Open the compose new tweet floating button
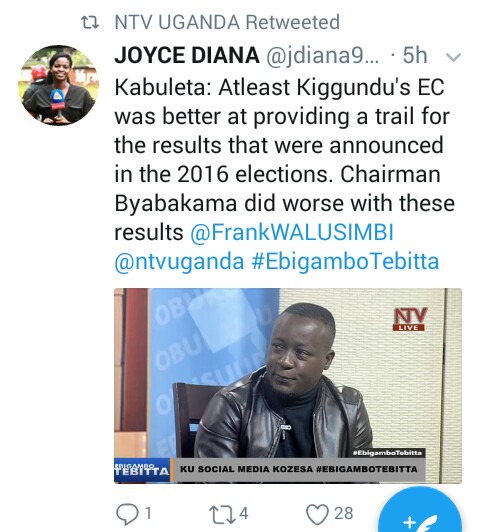480x532 pixels. pyautogui.click(x=420, y=510)
